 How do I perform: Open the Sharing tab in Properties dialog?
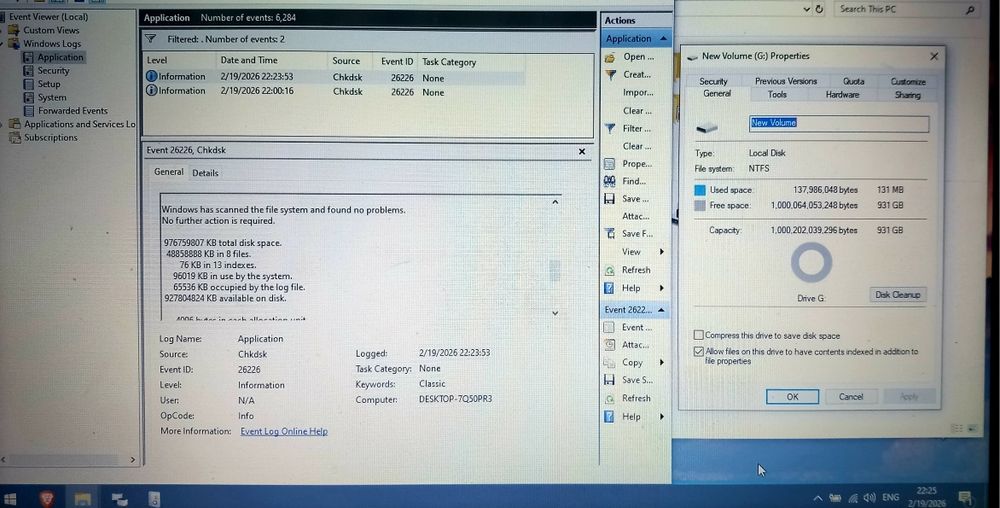click(x=907, y=95)
